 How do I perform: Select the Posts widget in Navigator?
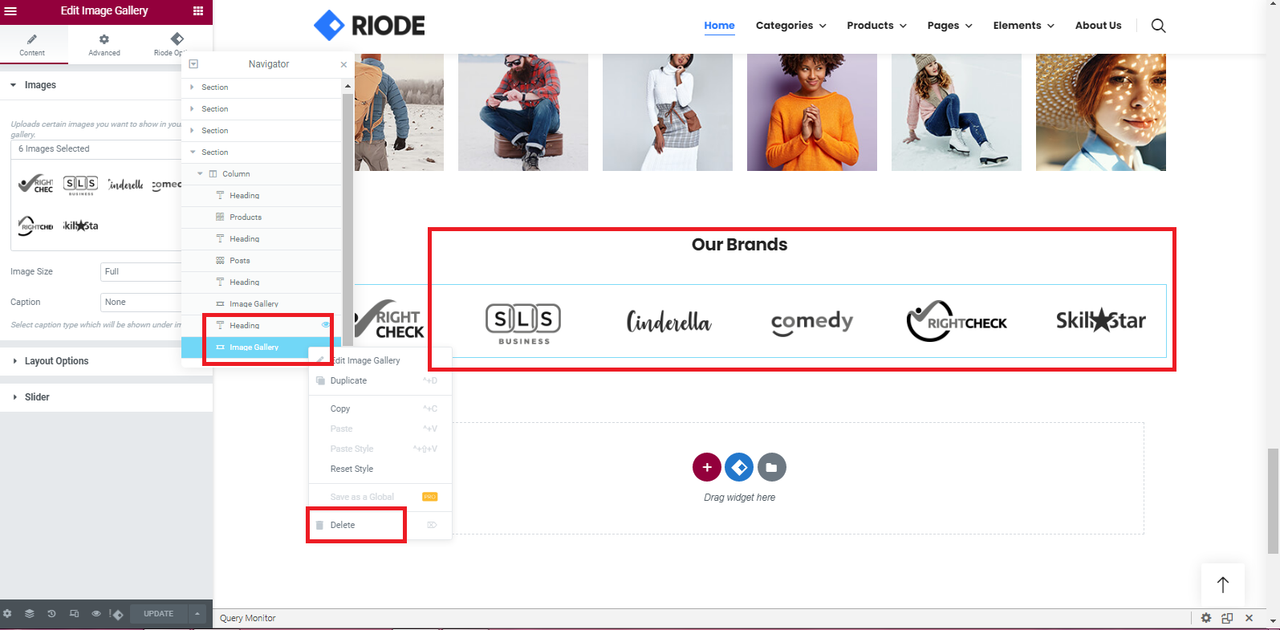[262, 260]
